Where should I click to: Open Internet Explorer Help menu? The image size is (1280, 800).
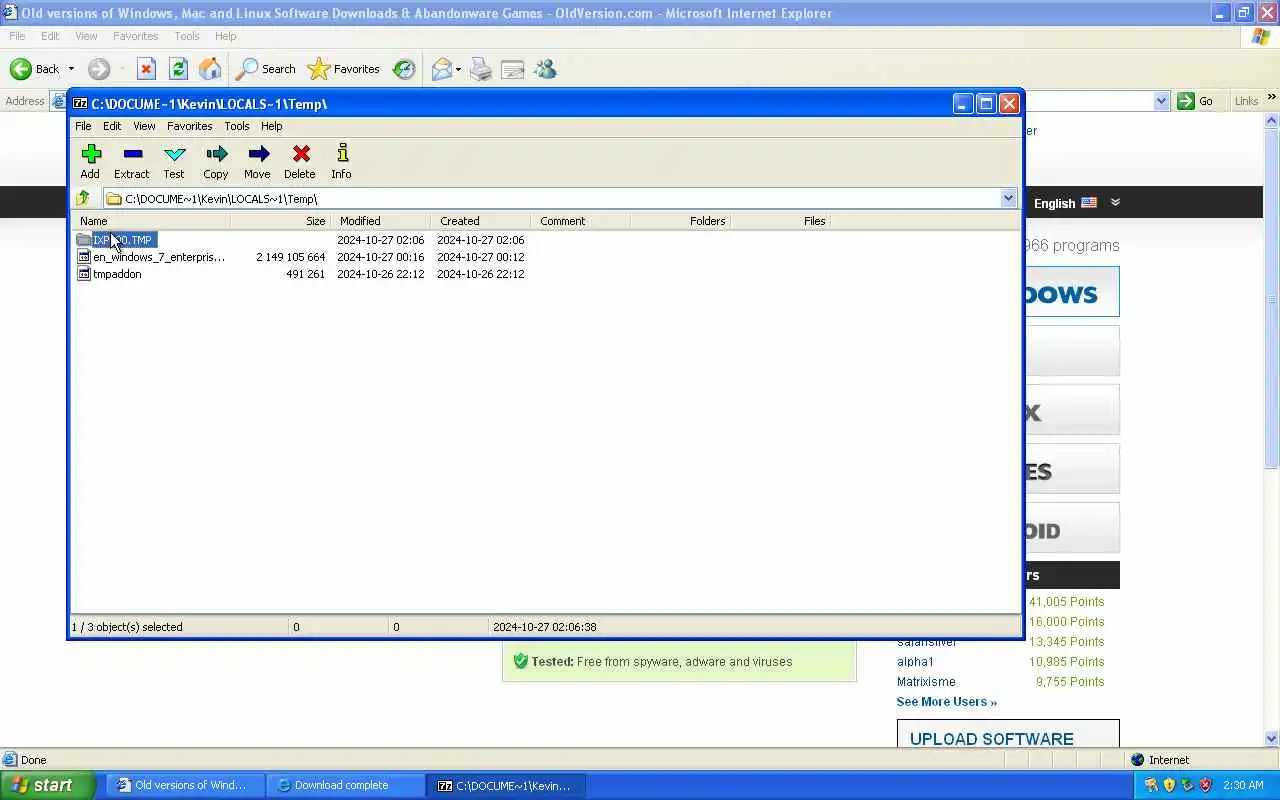[226, 36]
